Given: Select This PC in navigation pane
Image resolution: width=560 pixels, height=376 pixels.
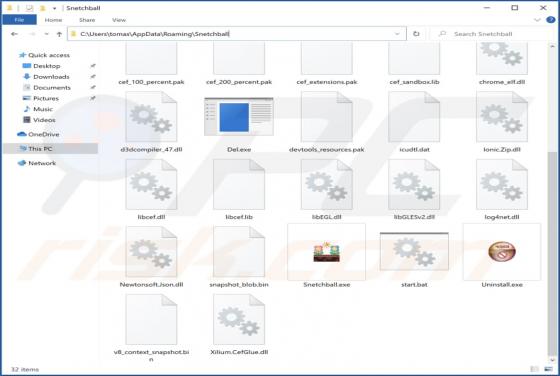Looking at the screenshot, I should pos(50,149).
